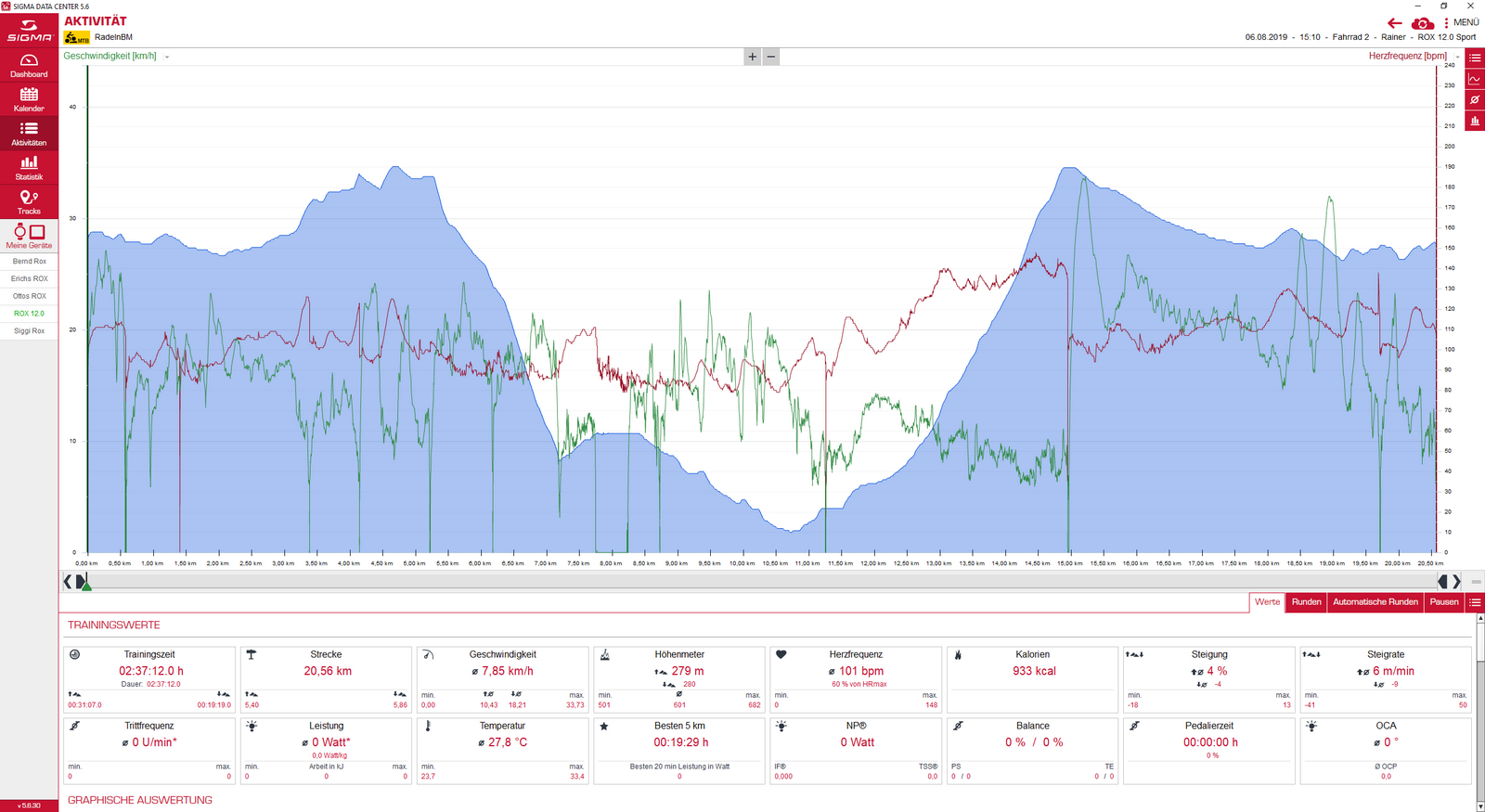Zoom out the chart with minus button
The height and width of the screenshot is (812, 1485).
770,57
